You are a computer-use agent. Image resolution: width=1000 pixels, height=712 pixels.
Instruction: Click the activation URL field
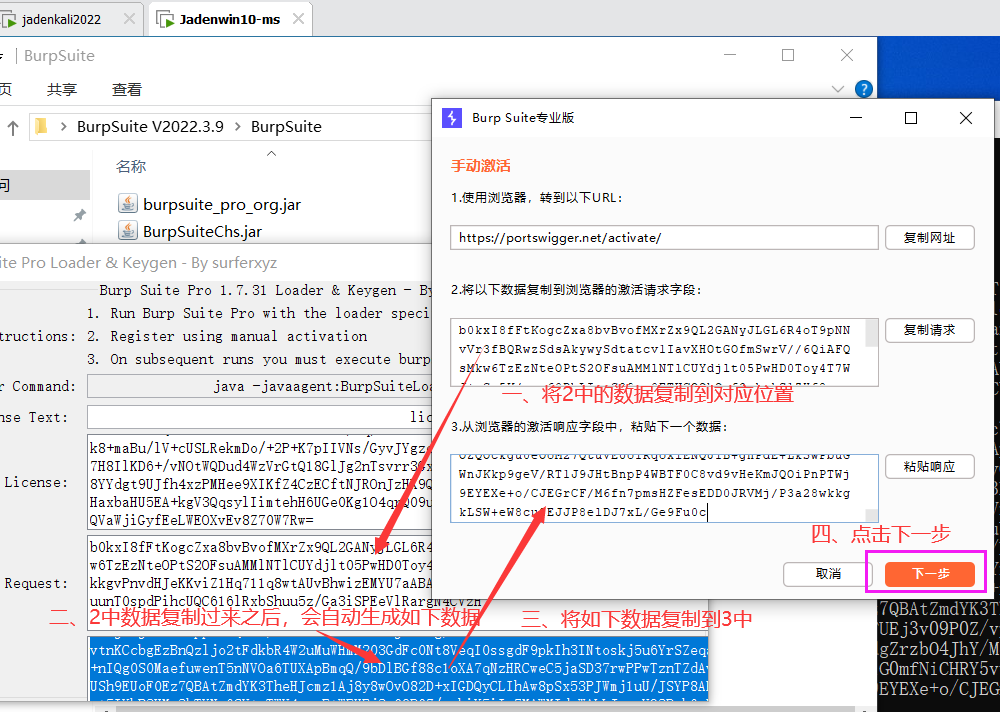(x=664, y=237)
